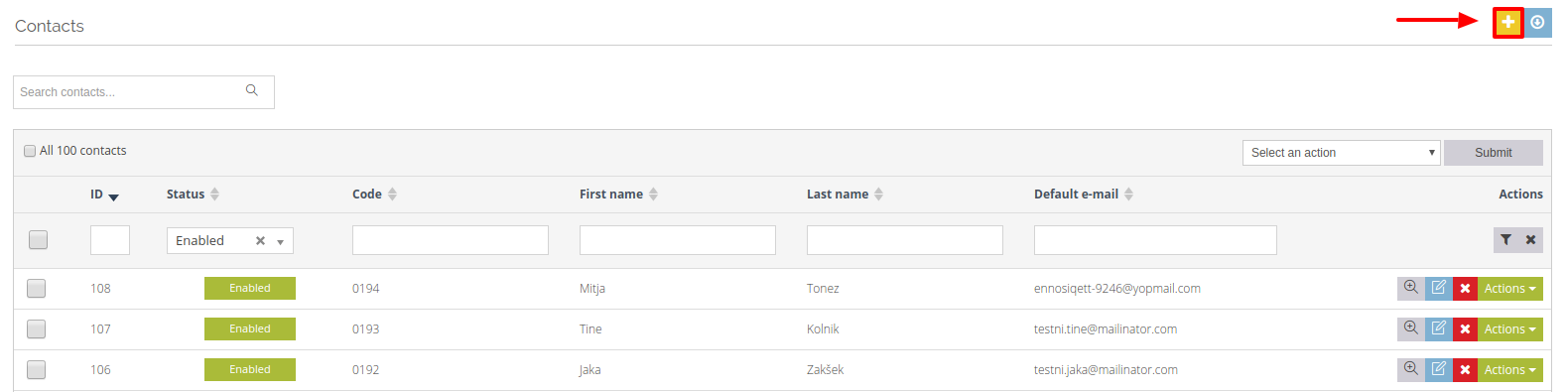Focus the Last name filter field
Viewport: 1568px width, 392px height.
(x=905, y=240)
